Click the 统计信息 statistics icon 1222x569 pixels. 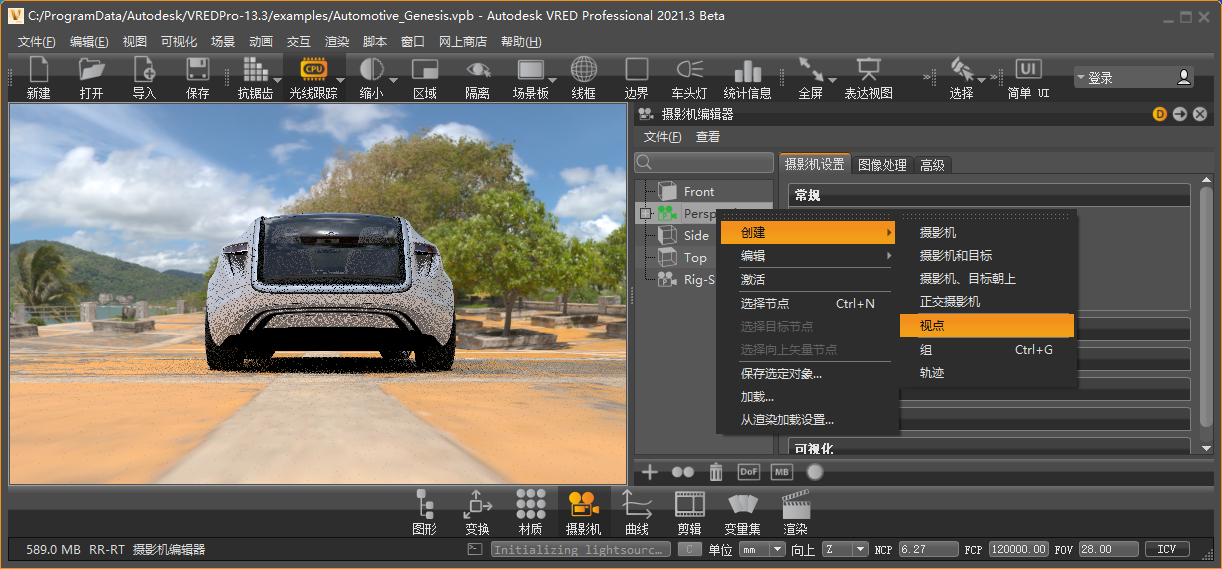pos(748,70)
